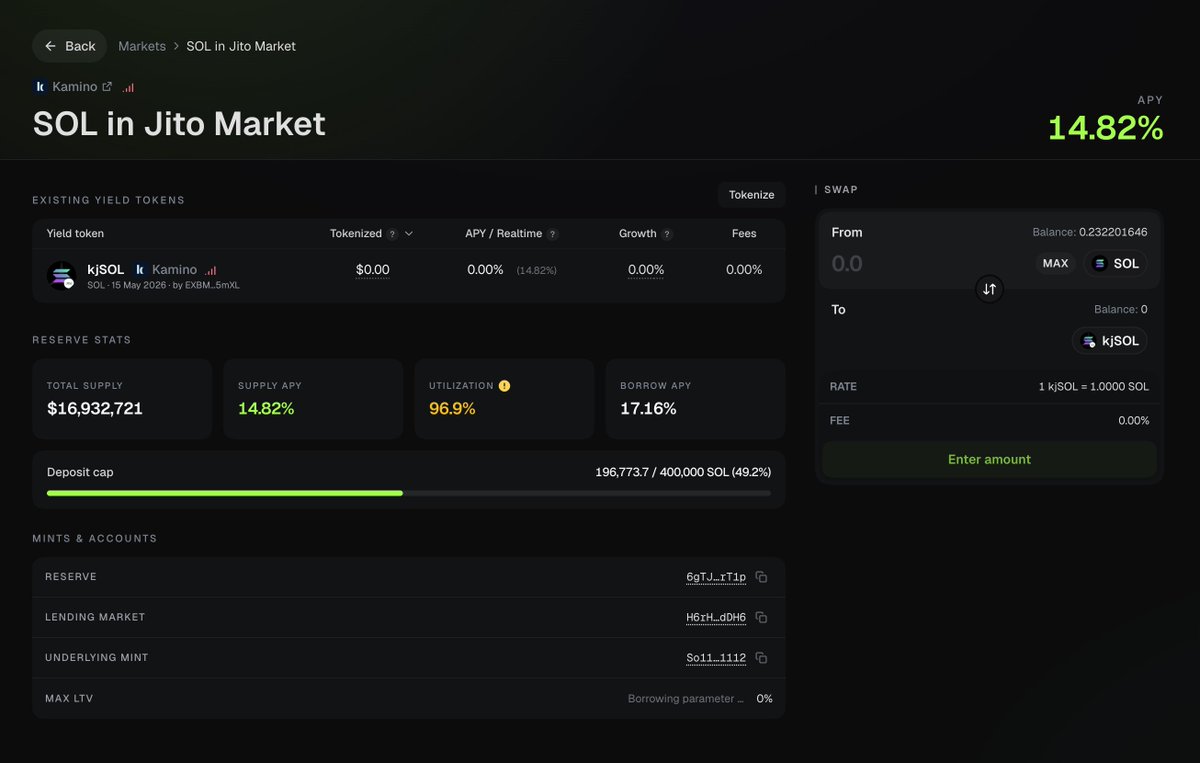The height and width of the screenshot is (763, 1200).
Task: Click the 196,773.7 / 400,000 SOL text
Action: 683,472
